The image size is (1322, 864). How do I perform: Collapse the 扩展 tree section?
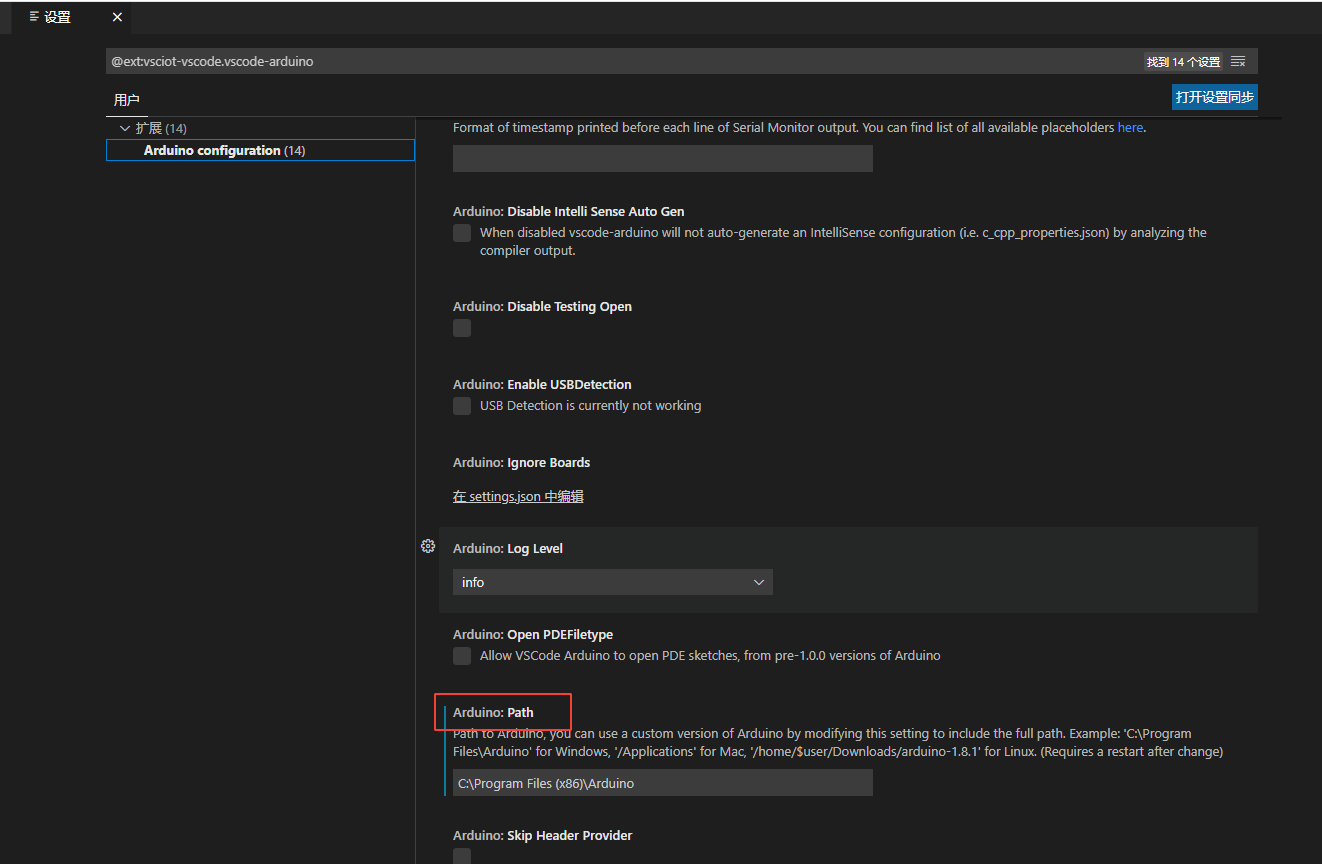125,128
